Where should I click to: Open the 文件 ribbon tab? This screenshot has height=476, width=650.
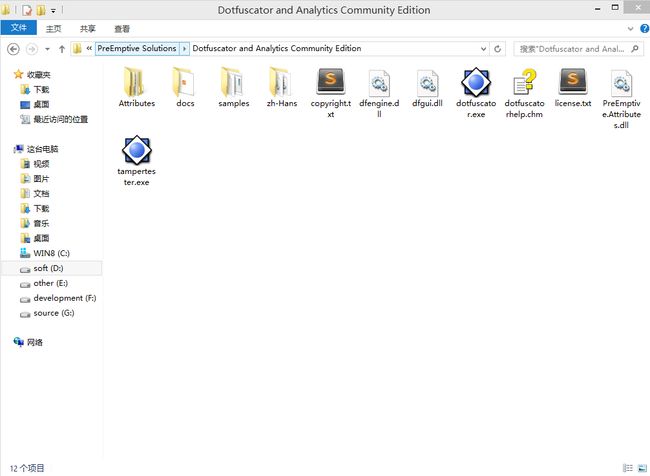[19, 28]
